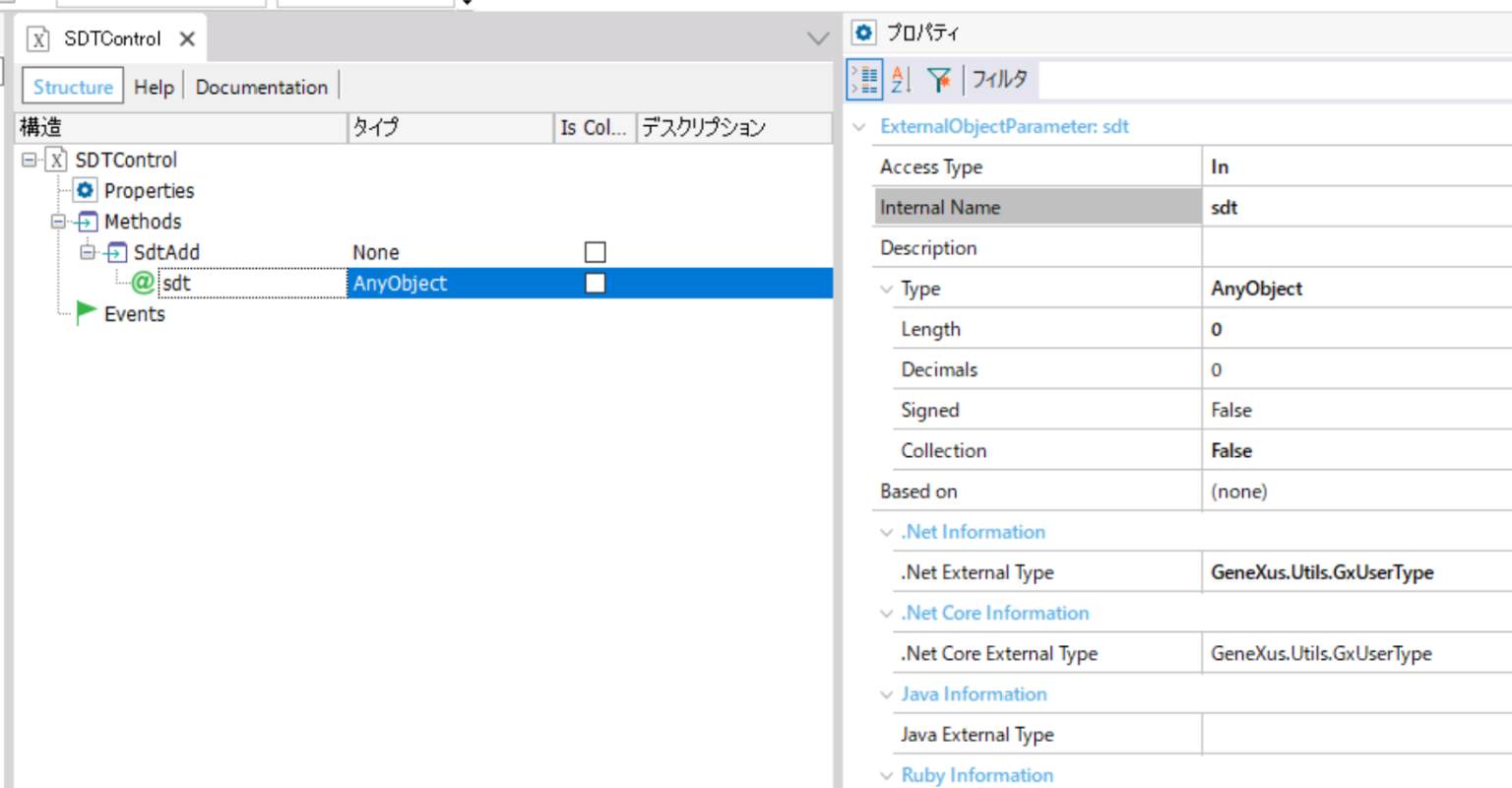Click the フィルタ button
Viewport: 1512px width, 788px height.
click(998, 79)
